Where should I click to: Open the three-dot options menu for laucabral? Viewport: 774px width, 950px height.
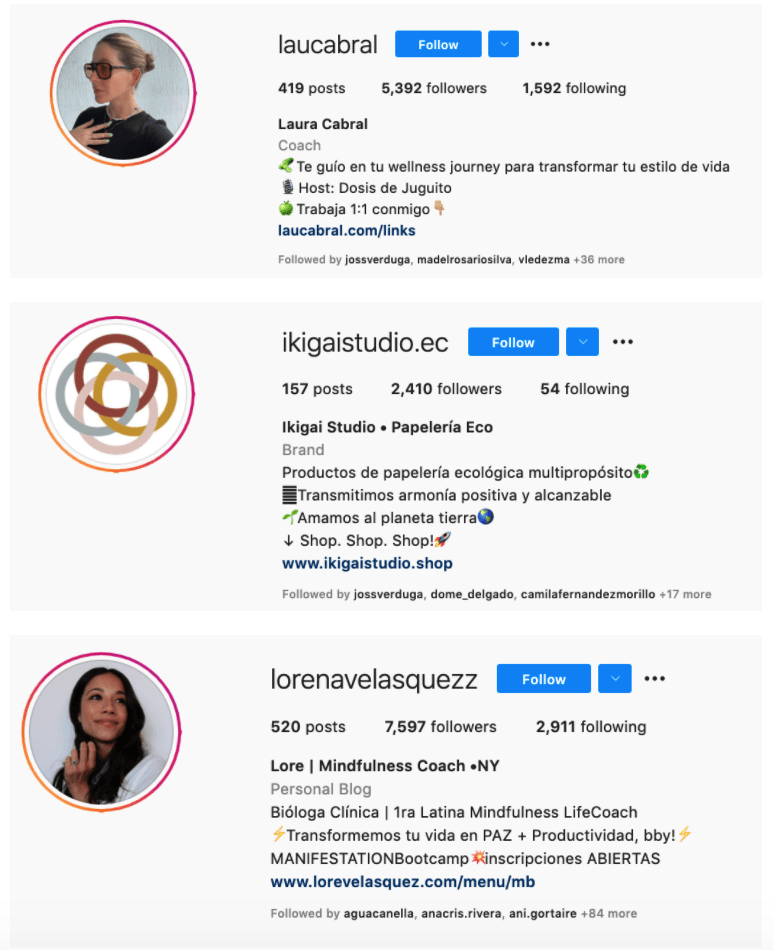point(540,44)
